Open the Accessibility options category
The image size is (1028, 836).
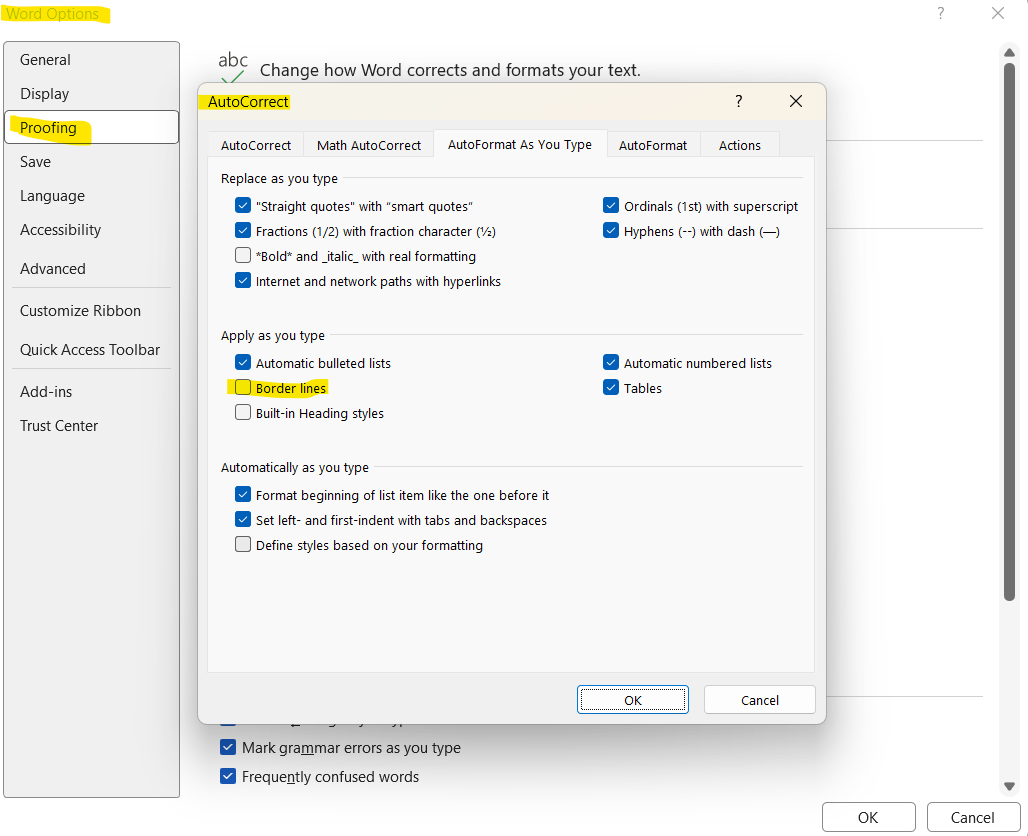(x=91, y=230)
